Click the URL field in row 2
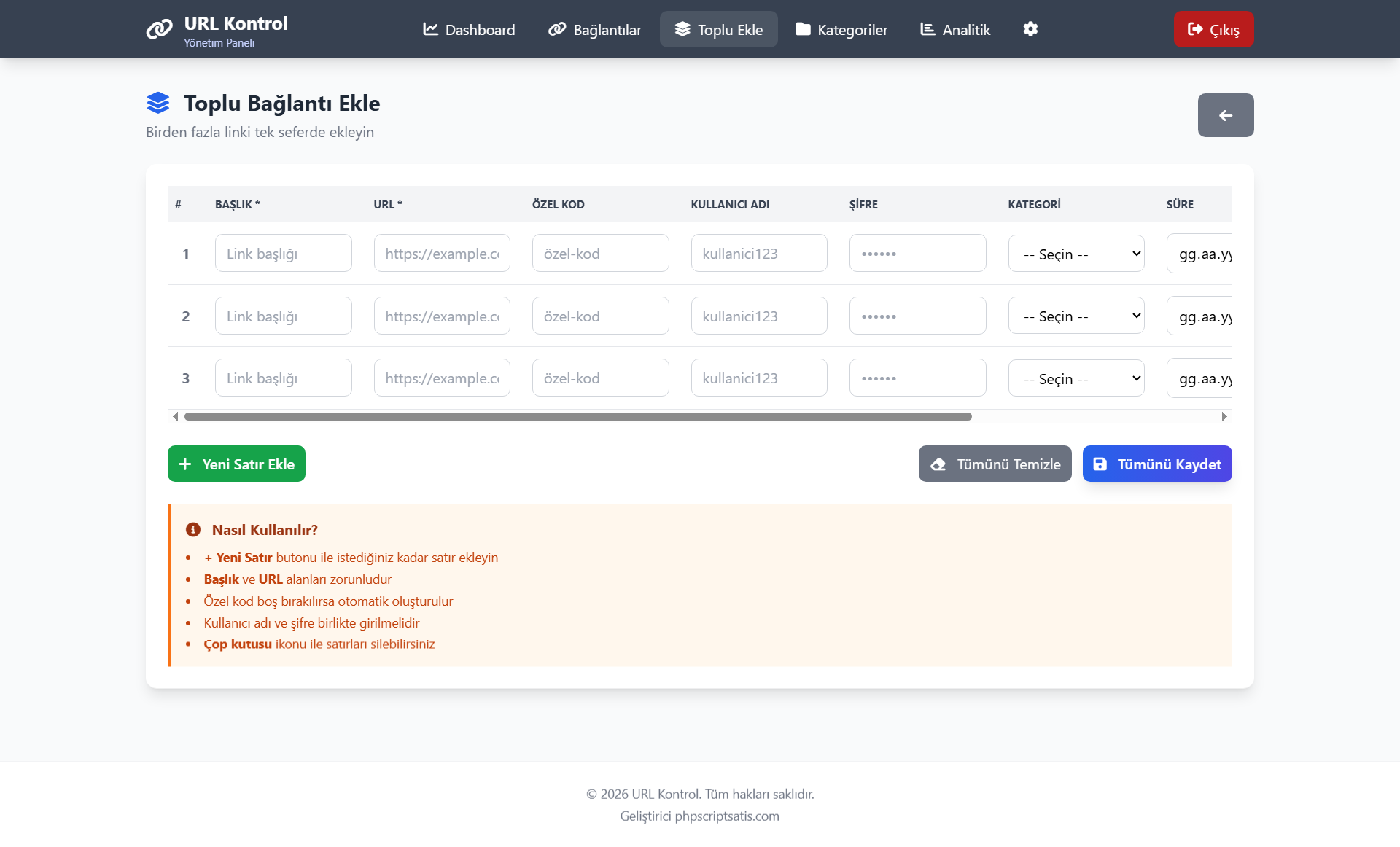 tap(442, 316)
